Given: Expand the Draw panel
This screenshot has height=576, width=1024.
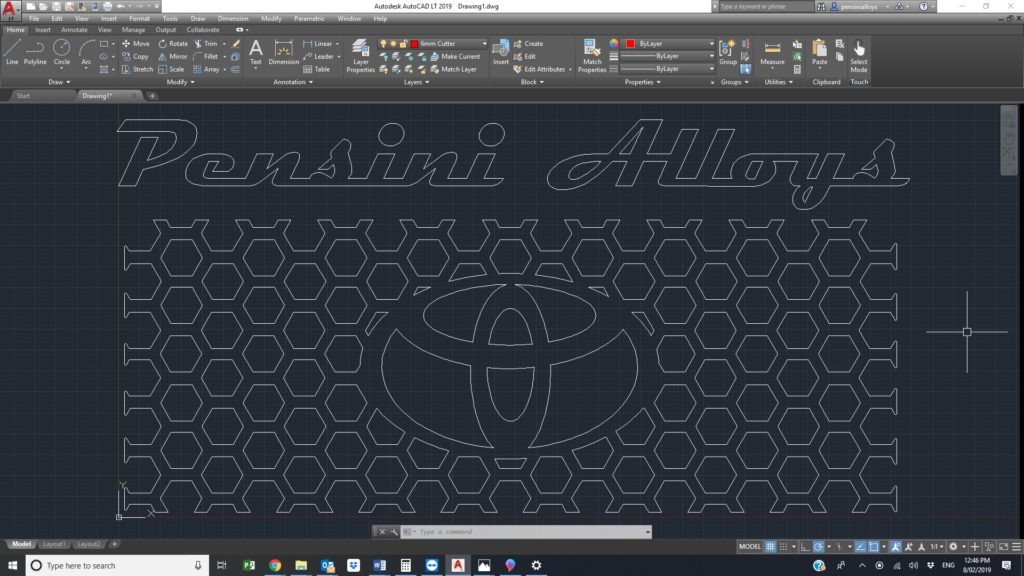Looking at the screenshot, I should click(x=59, y=82).
